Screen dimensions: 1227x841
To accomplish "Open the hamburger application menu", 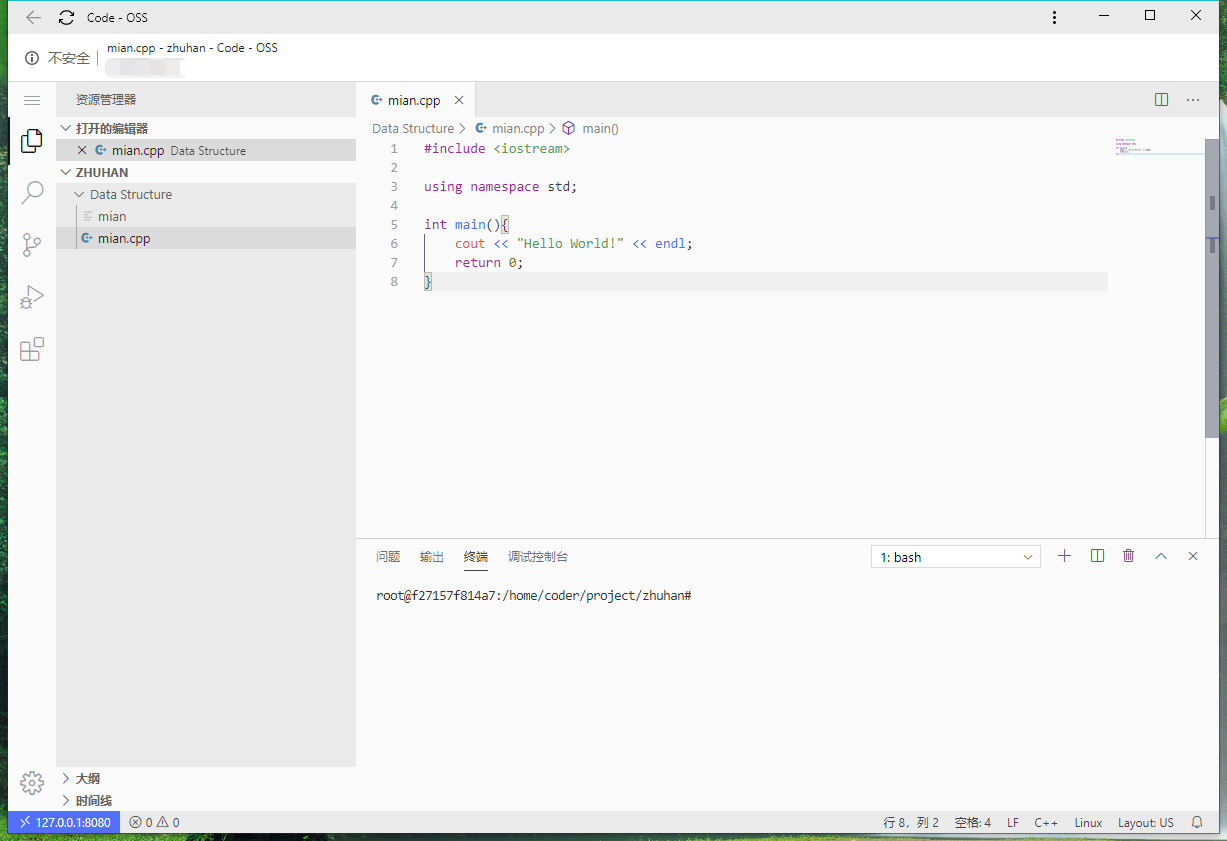I will tap(32, 100).
